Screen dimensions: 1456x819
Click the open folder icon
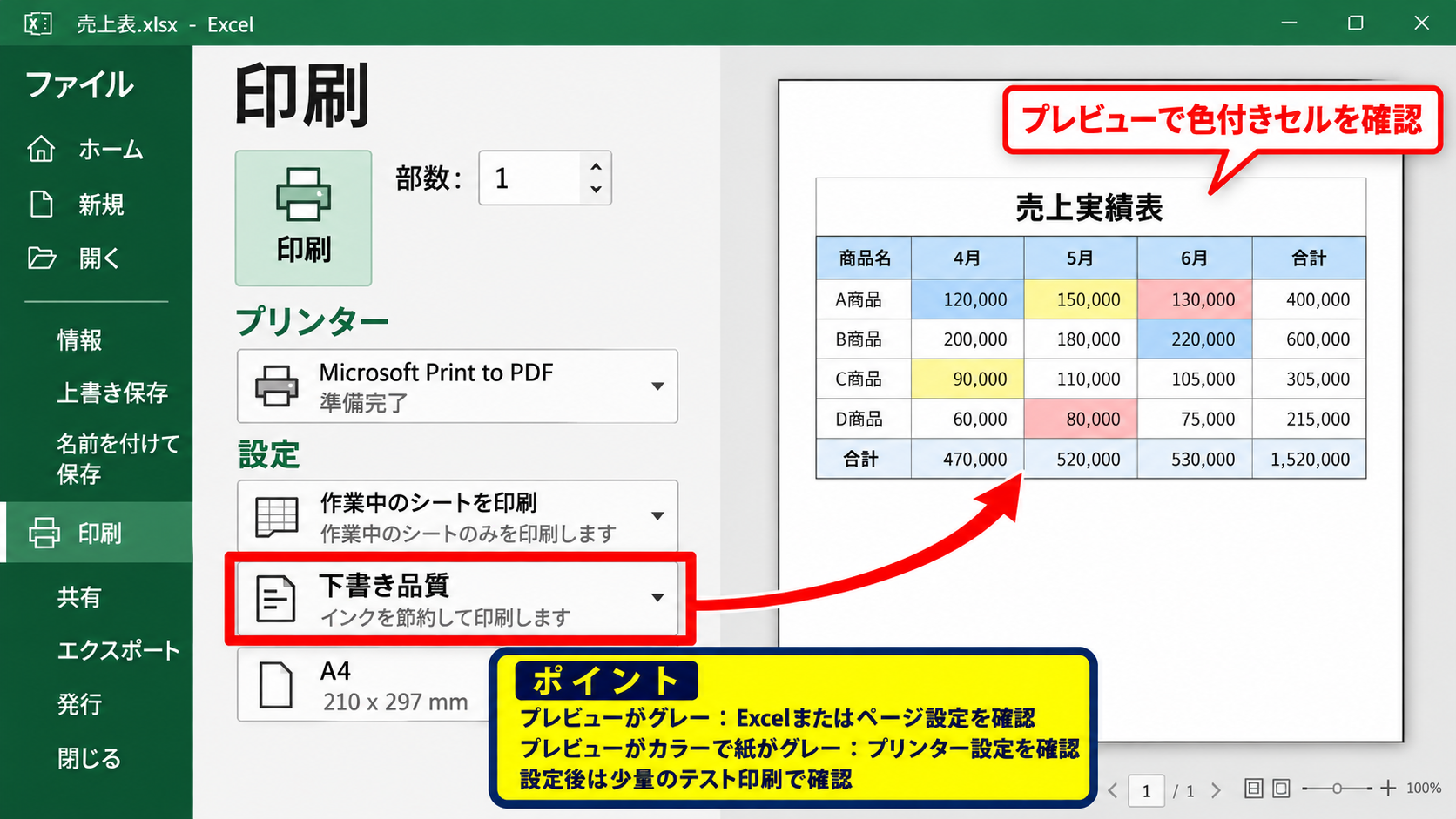point(41,258)
